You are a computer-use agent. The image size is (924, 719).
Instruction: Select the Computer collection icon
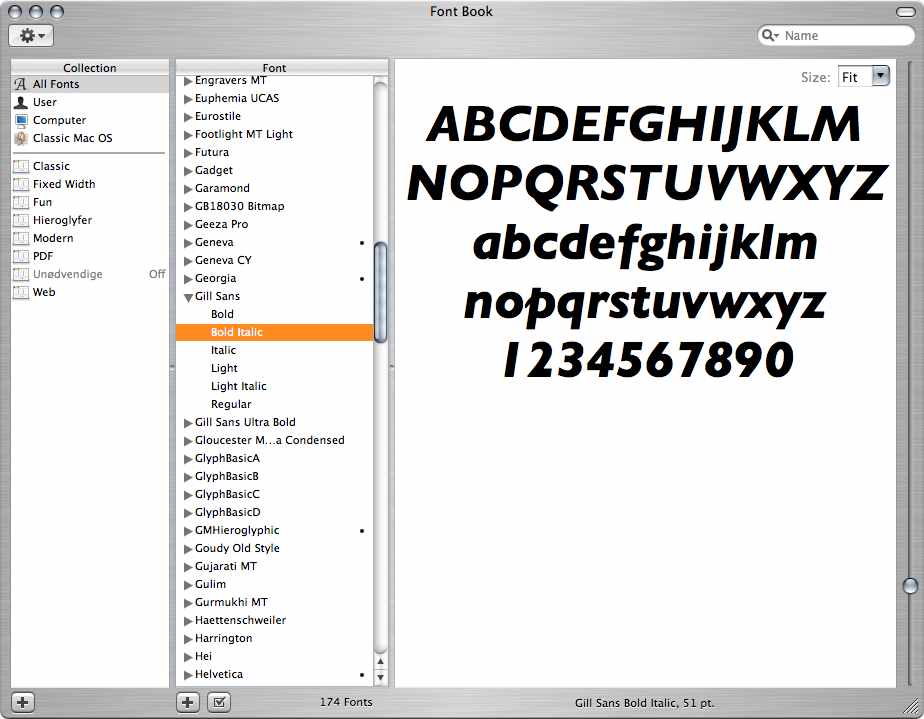click(x=21, y=120)
